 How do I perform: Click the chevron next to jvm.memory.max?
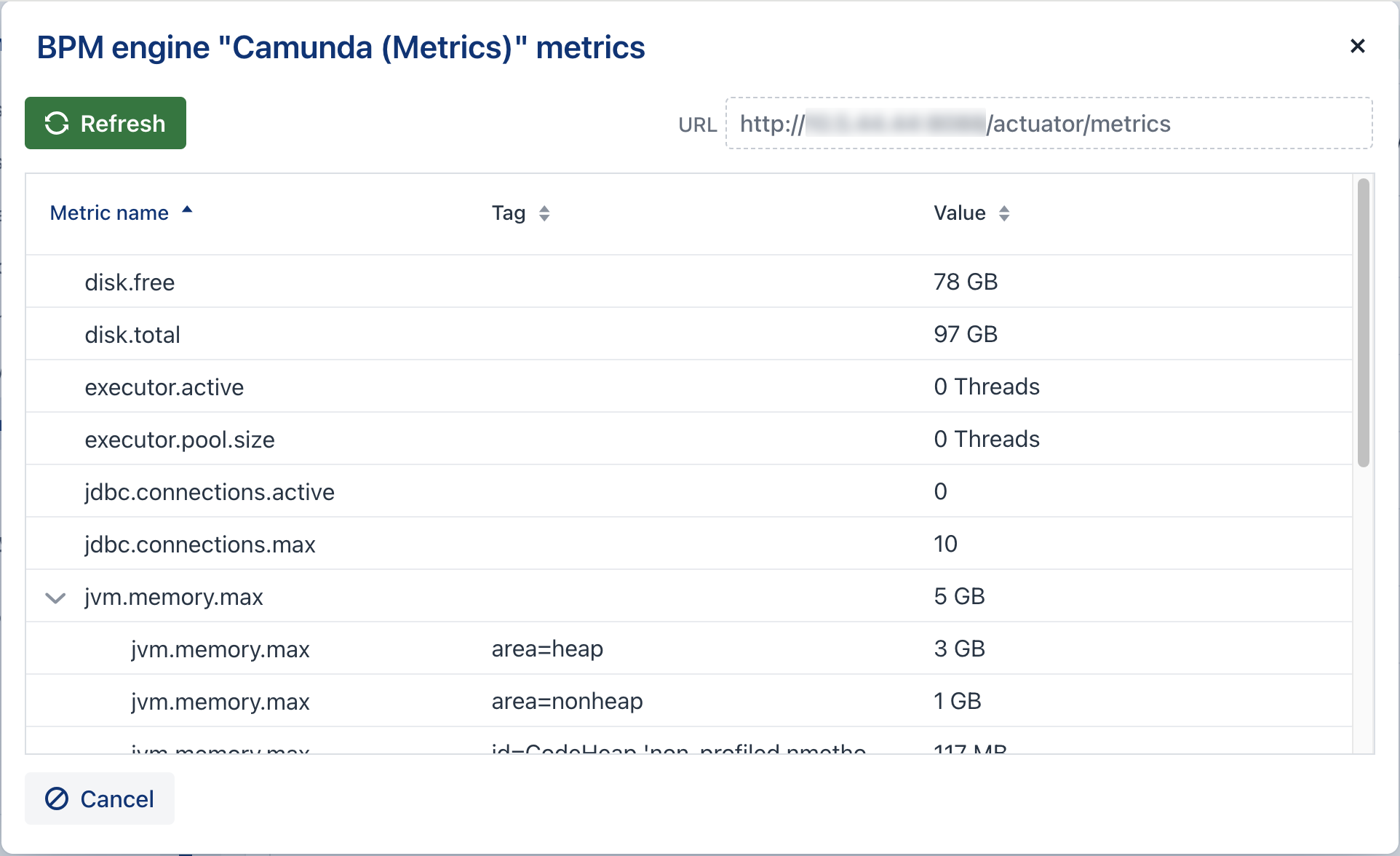(x=55, y=598)
